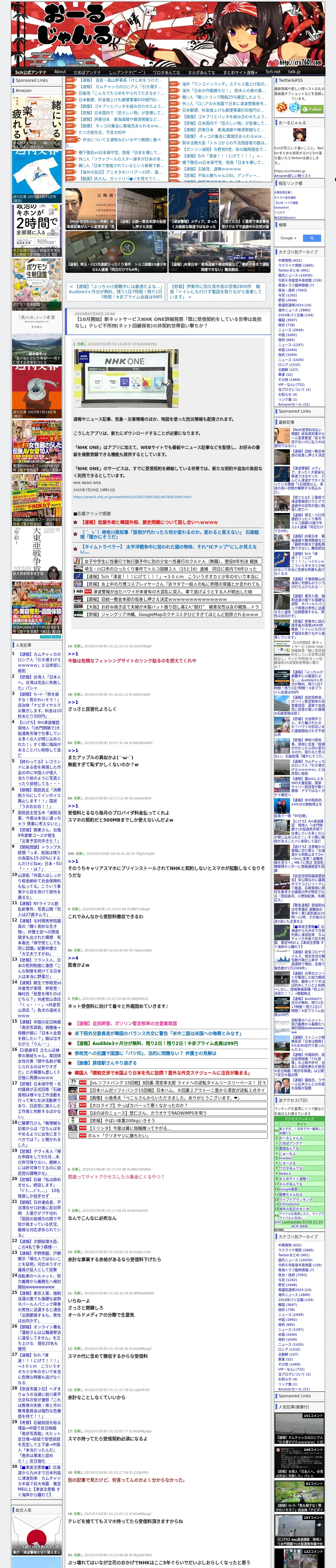The image size is (336, 1568).
Task: Open まとめサイト速報+ in the nav bar
Action: pos(240,72)
